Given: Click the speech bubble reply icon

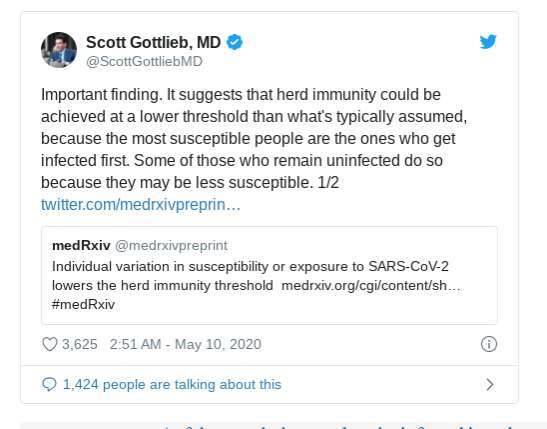Looking at the screenshot, I should pos(49,384).
